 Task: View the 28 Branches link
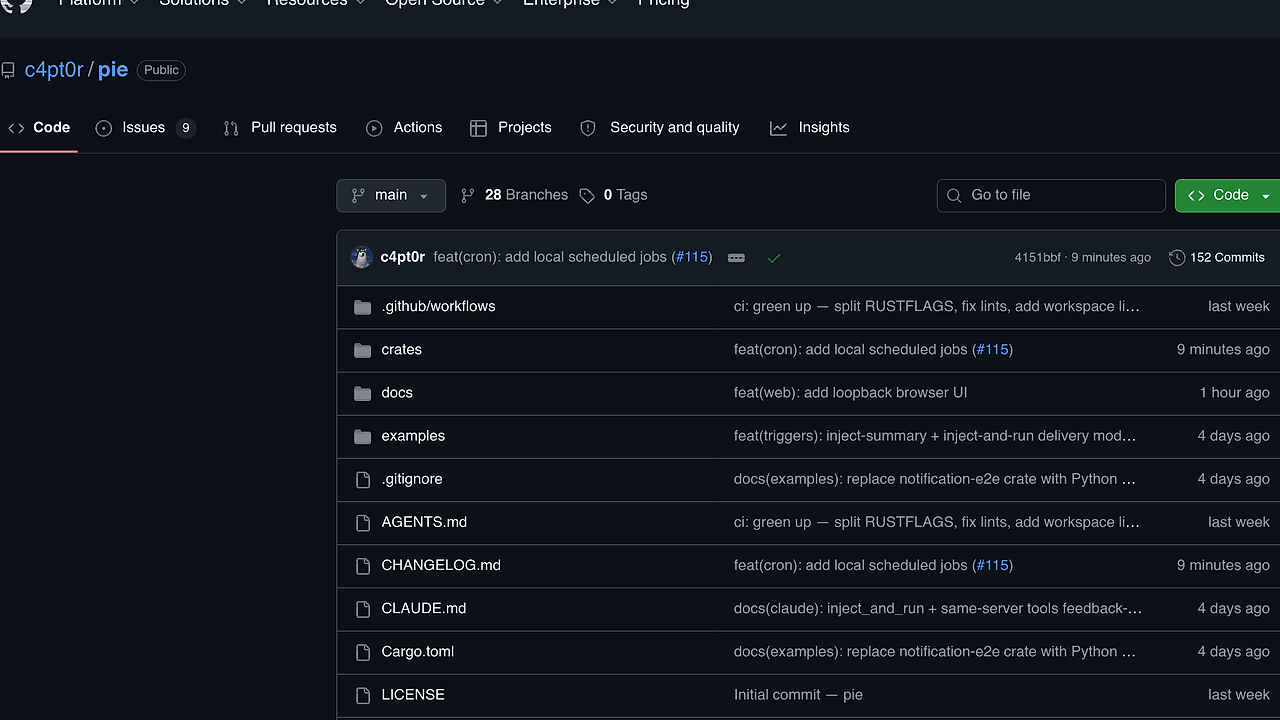514,195
